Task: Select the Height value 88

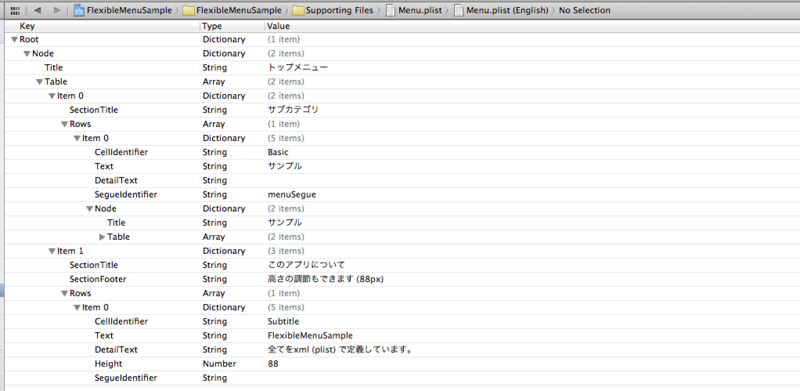Action: [x=273, y=364]
